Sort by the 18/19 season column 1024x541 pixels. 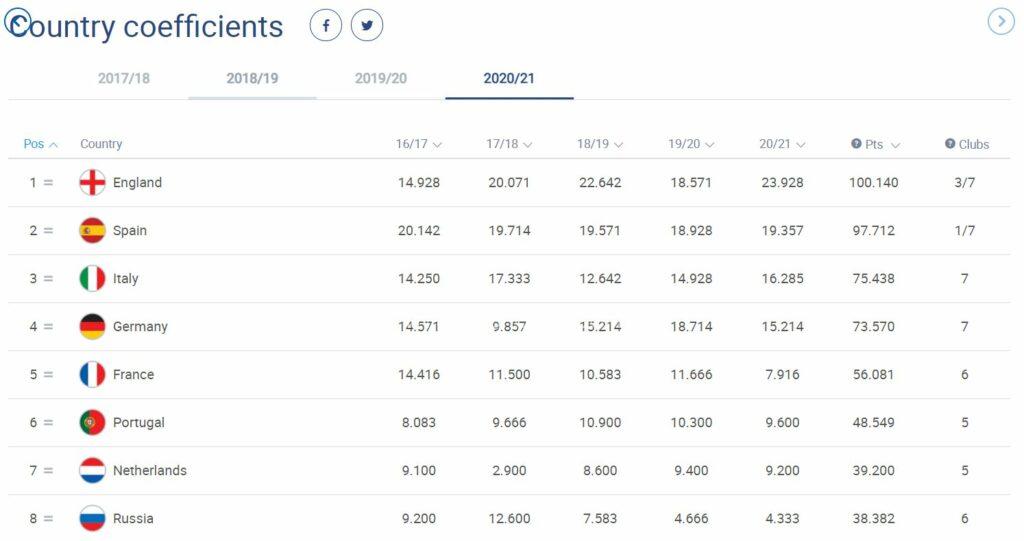point(600,144)
